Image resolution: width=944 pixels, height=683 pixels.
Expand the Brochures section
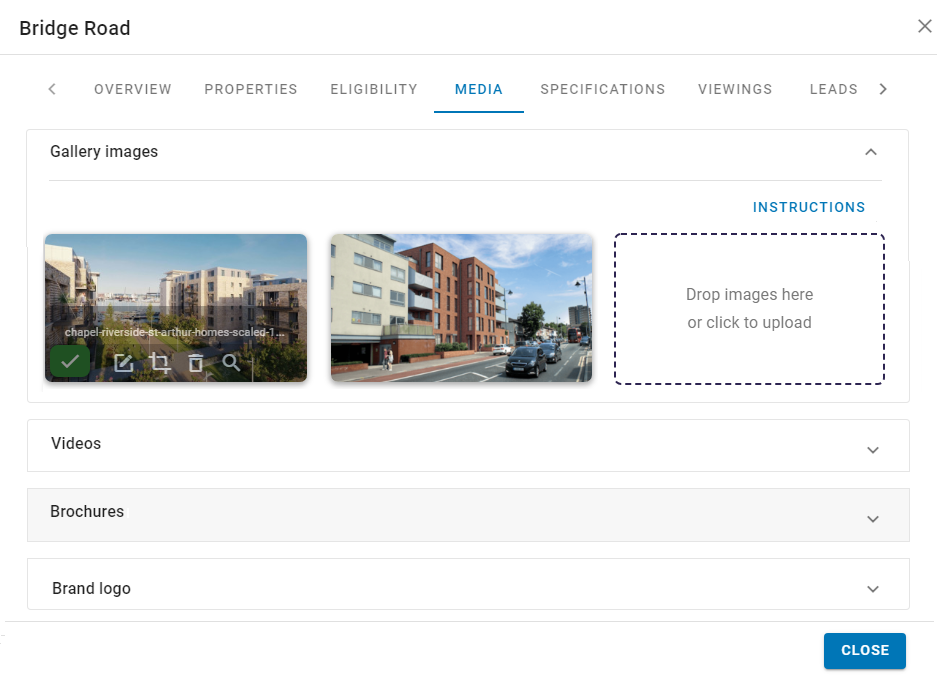click(x=873, y=519)
